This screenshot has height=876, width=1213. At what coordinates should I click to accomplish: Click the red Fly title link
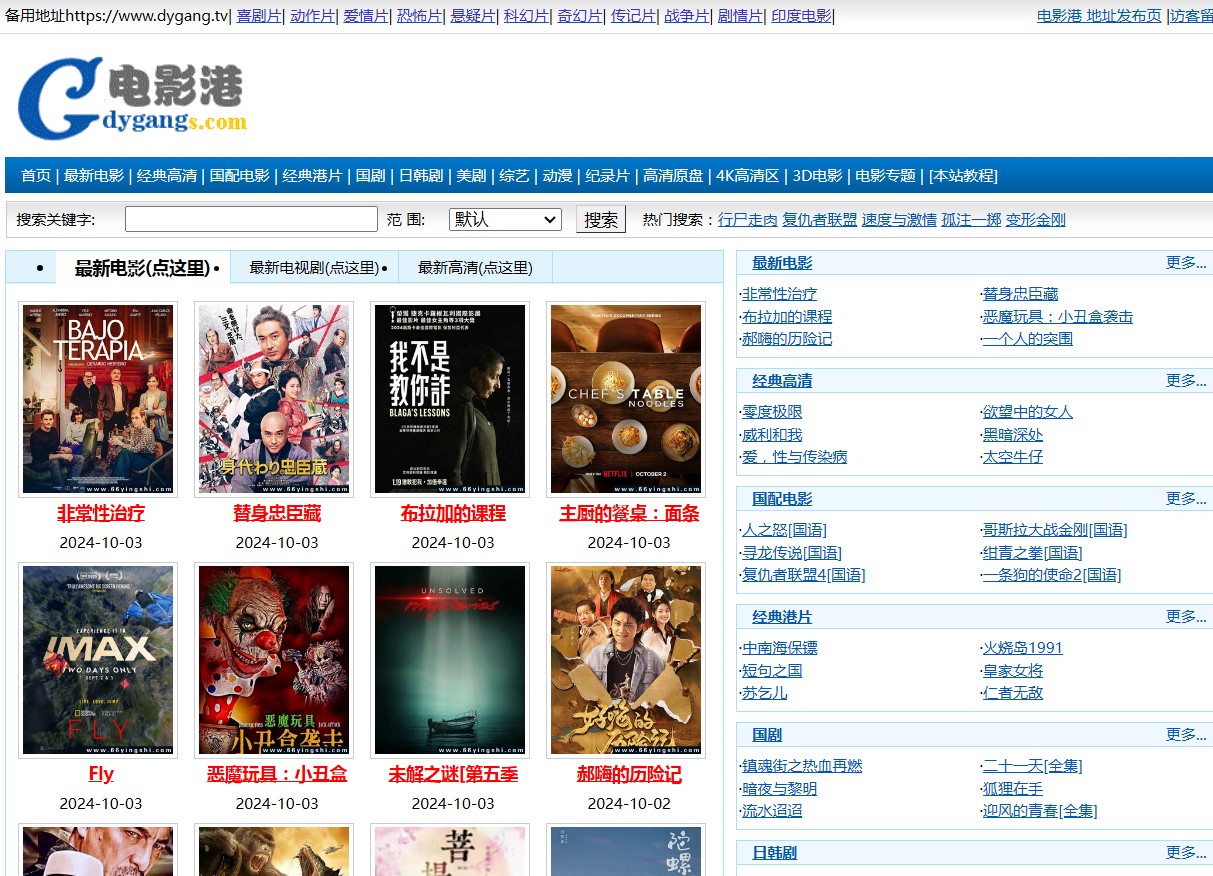click(x=101, y=774)
